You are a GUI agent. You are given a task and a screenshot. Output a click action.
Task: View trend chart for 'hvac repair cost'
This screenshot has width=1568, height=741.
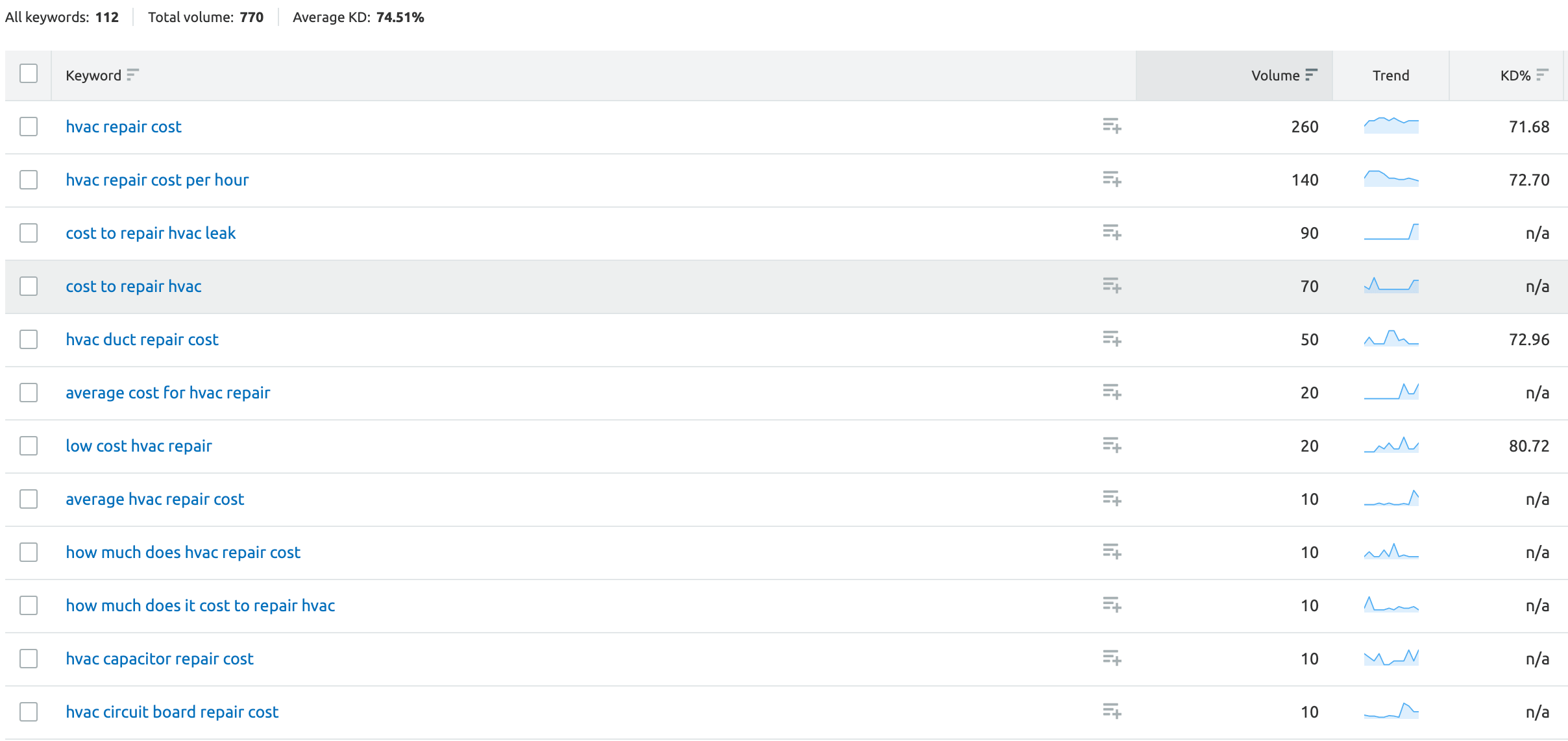1391,125
